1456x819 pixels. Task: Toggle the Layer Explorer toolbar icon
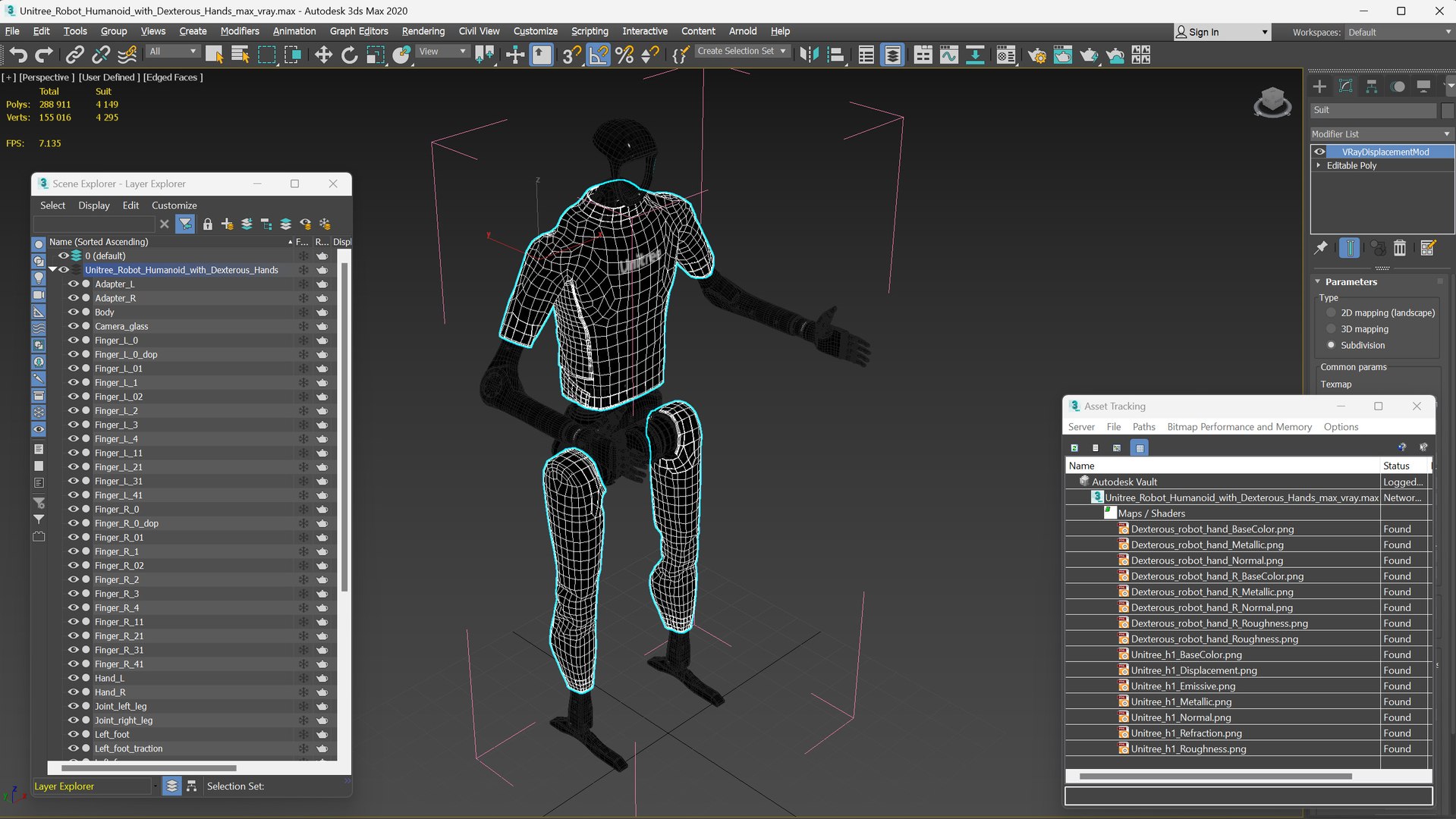pyautogui.click(x=892, y=55)
